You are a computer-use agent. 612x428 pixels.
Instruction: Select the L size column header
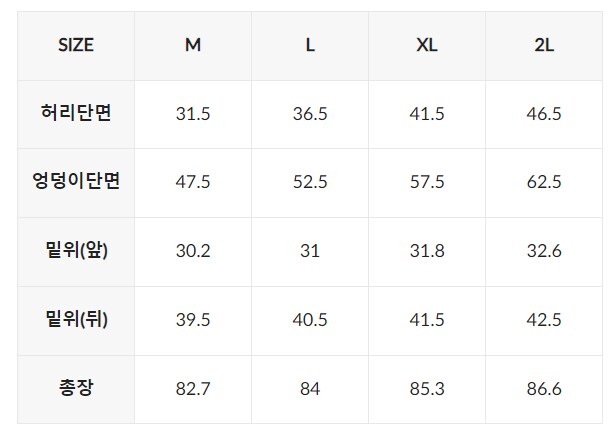coord(310,45)
